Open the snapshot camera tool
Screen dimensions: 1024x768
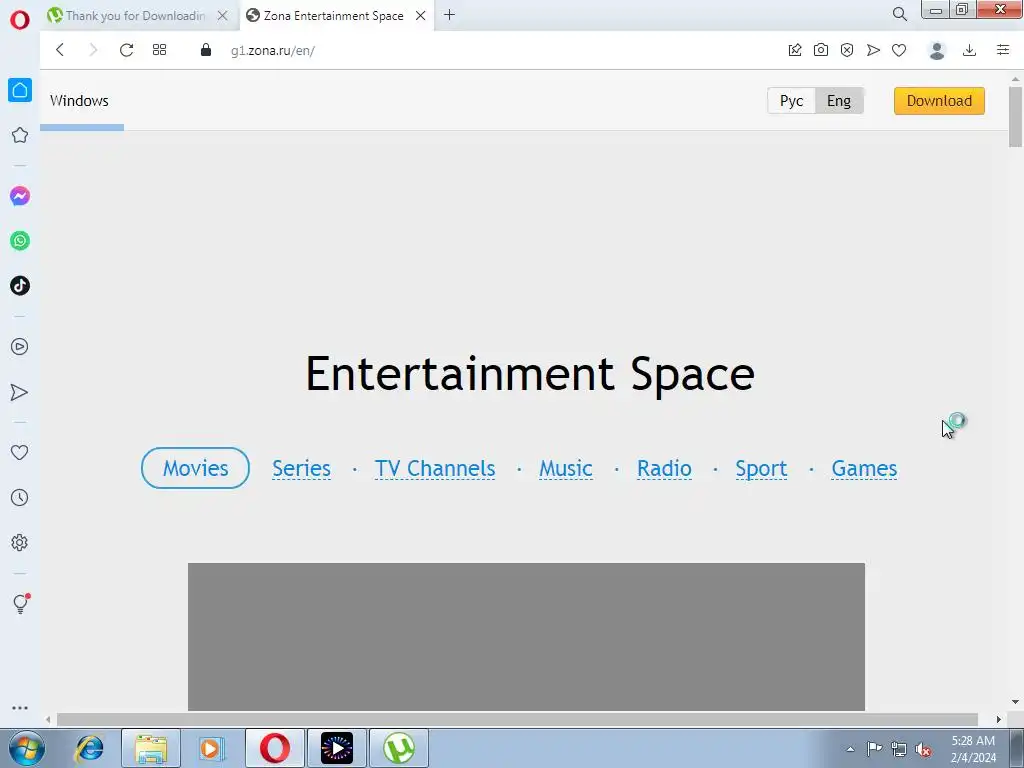(x=821, y=50)
